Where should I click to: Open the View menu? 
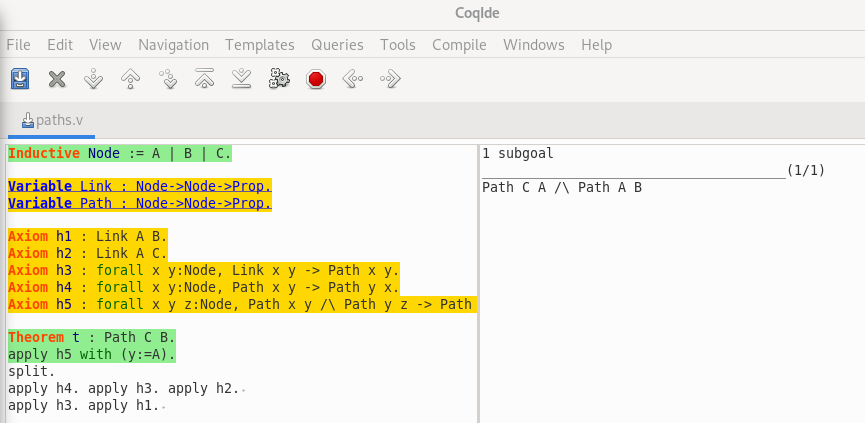105,45
